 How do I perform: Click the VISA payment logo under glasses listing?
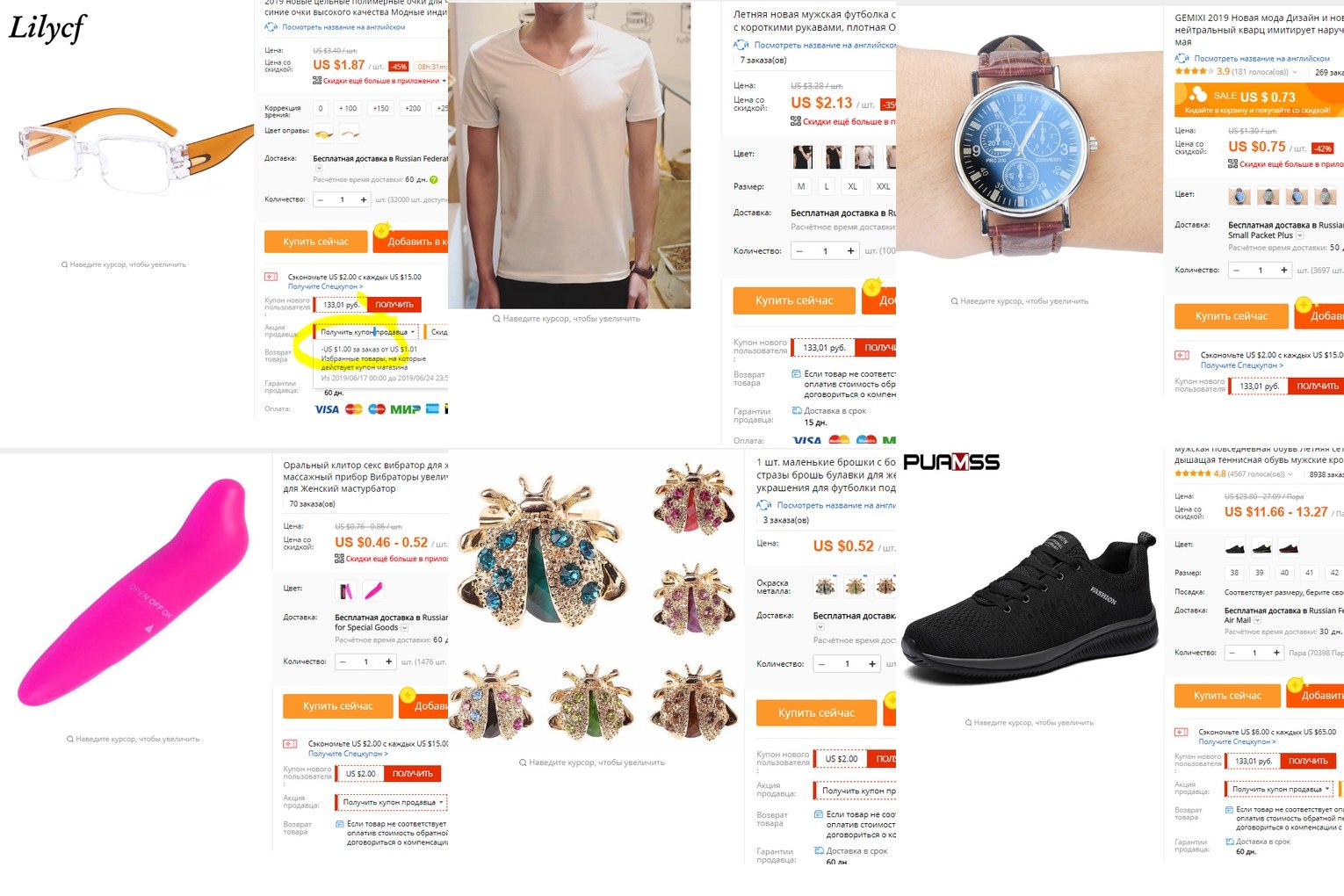tap(327, 409)
